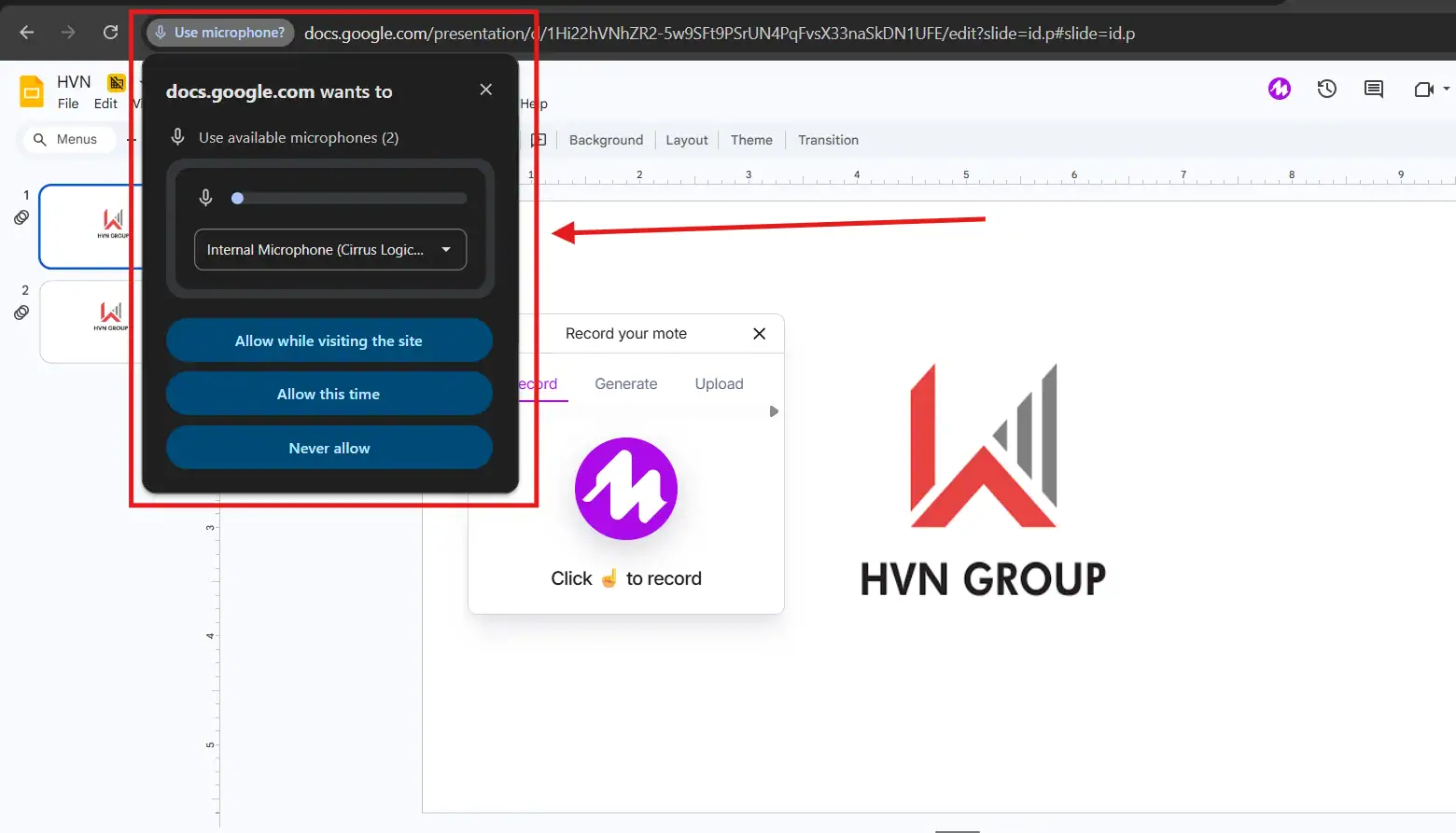Click the 'docs.google.com wants to' heading
The width and height of the screenshot is (1456, 833).
pyautogui.click(x=279, y=91)
